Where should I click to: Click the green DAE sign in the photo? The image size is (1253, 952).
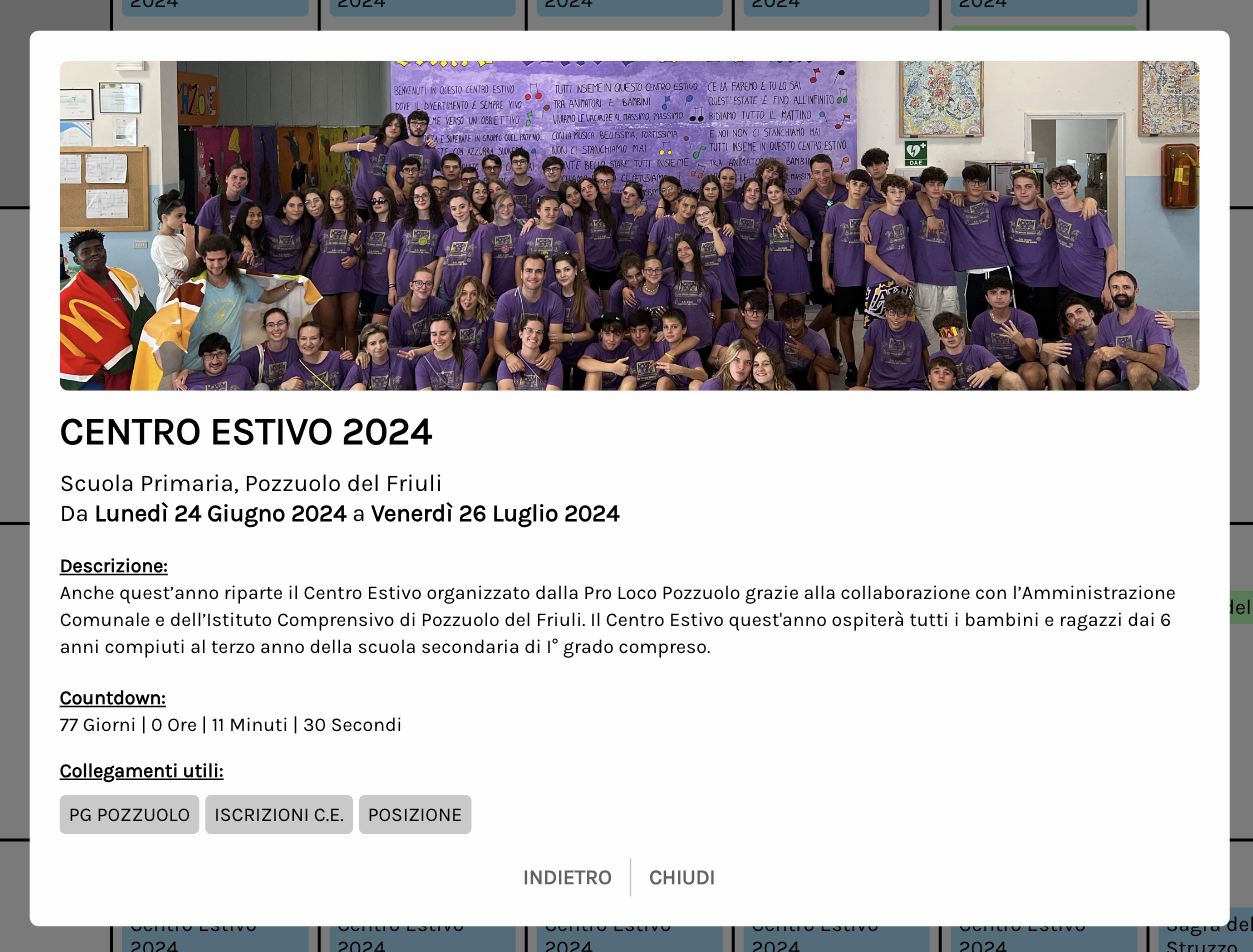[915, 152]
